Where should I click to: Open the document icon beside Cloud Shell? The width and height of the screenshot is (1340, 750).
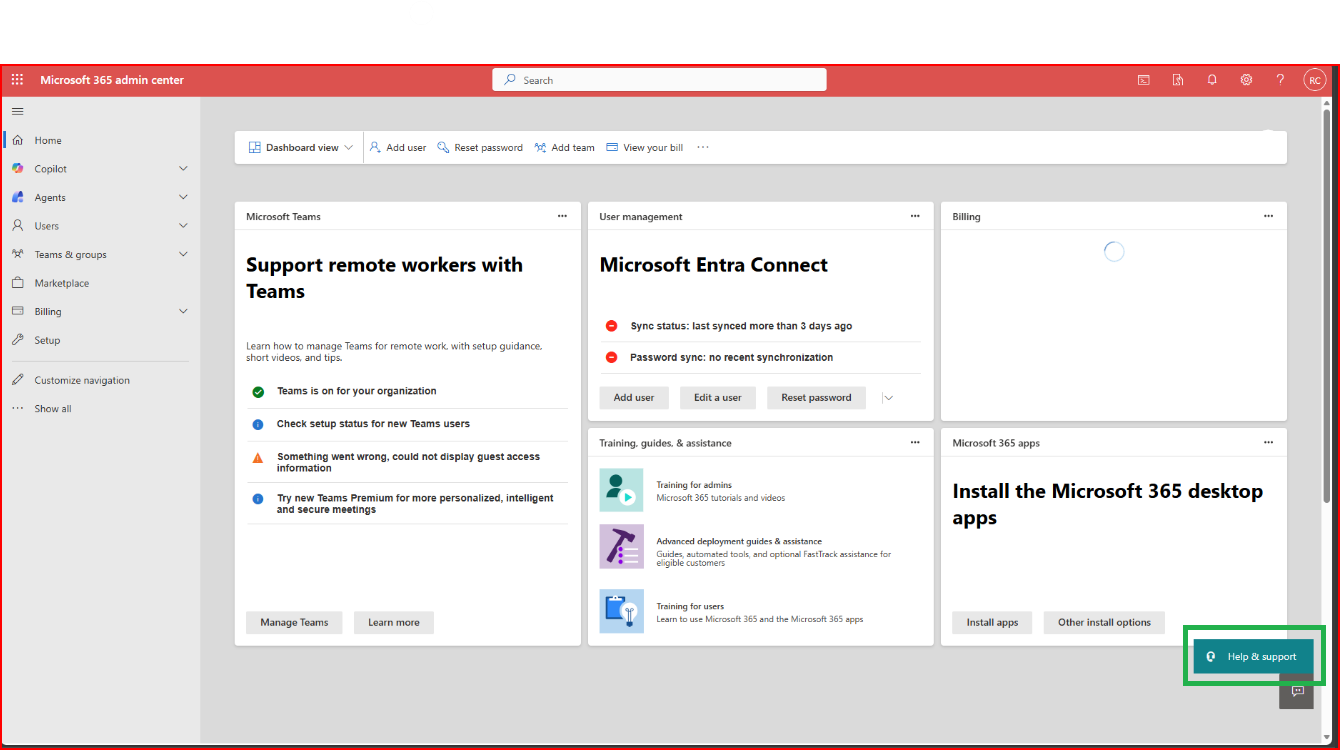(1178, 80)
